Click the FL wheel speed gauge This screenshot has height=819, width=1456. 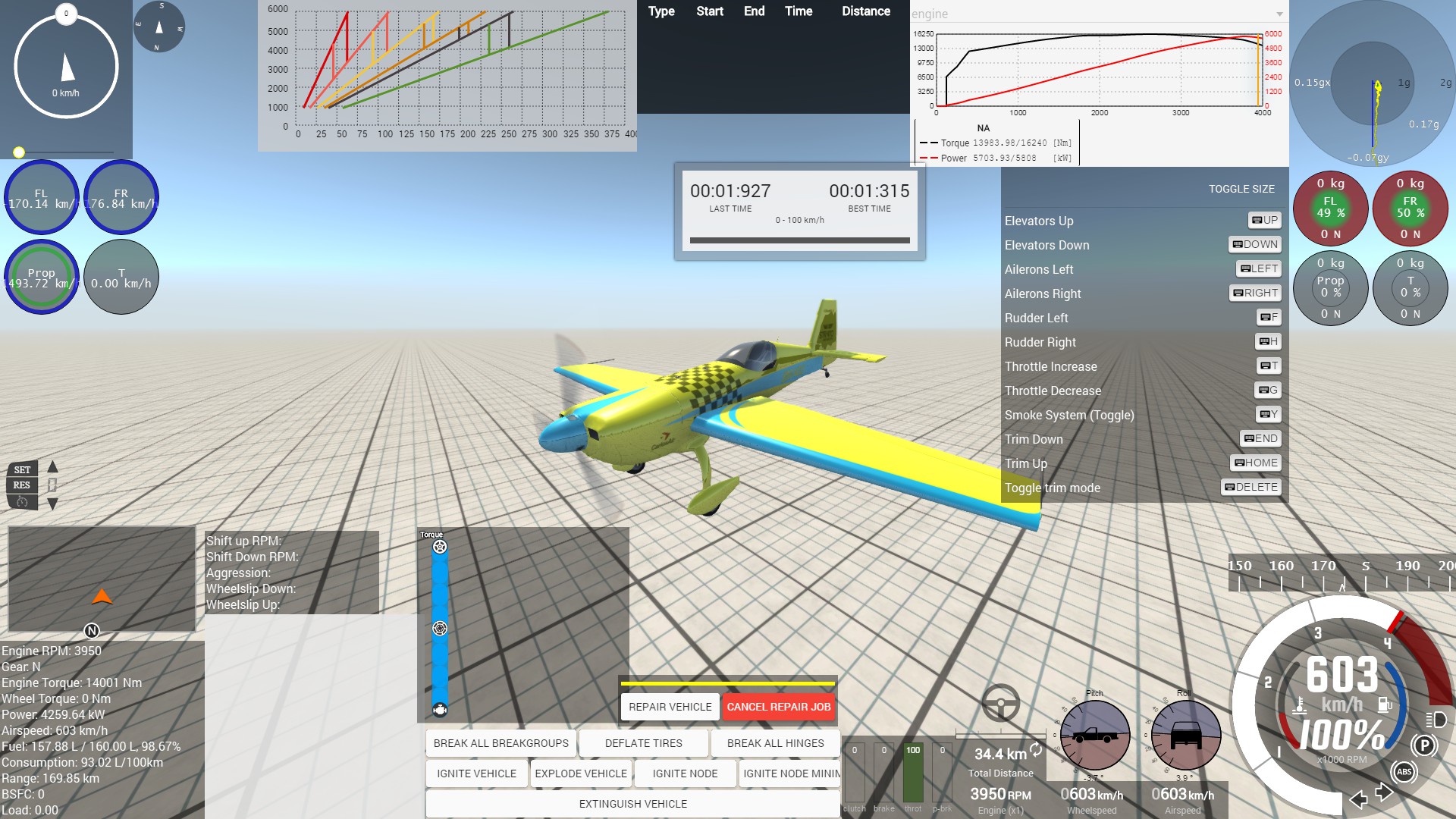(42, 198)
